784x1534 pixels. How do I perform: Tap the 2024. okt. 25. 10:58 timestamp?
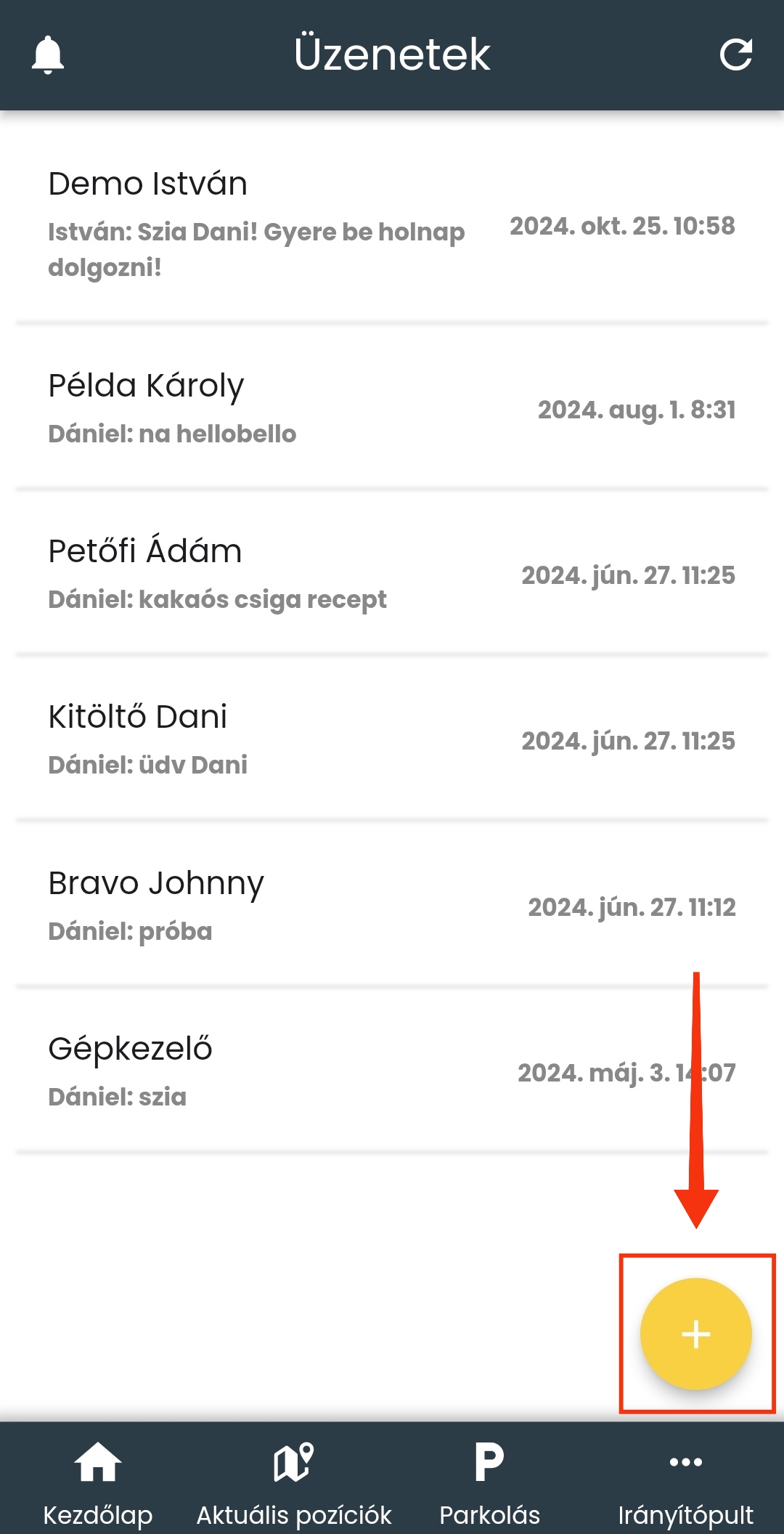click(622, 226)
